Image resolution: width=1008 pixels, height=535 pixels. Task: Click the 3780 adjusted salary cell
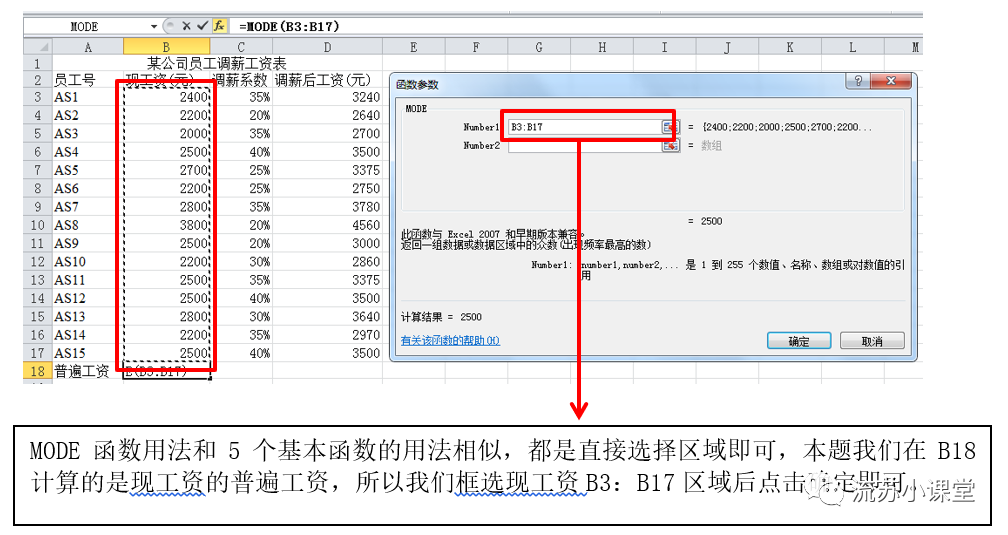pos(327,207)
